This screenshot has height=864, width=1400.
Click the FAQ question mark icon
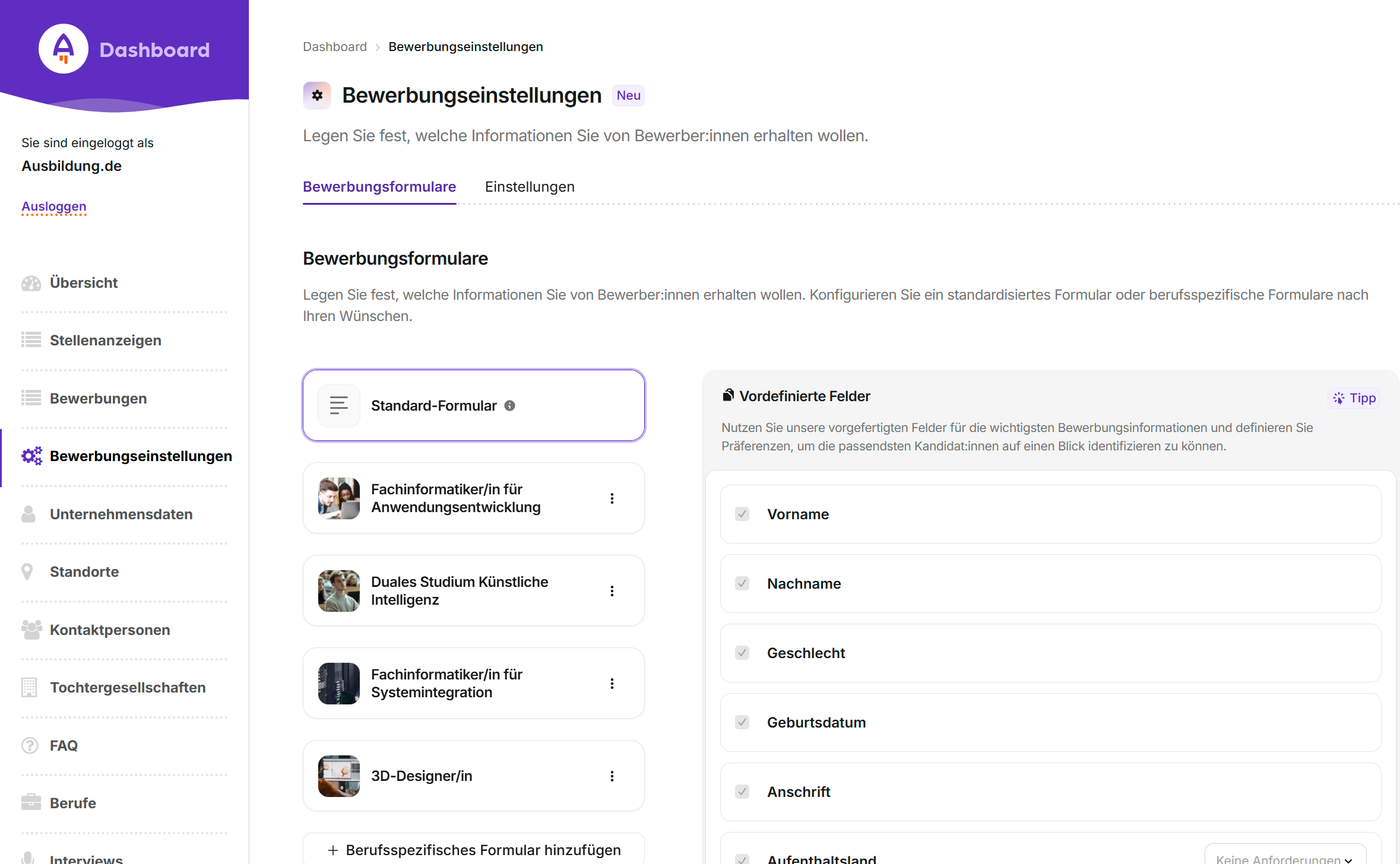[28, 745]
